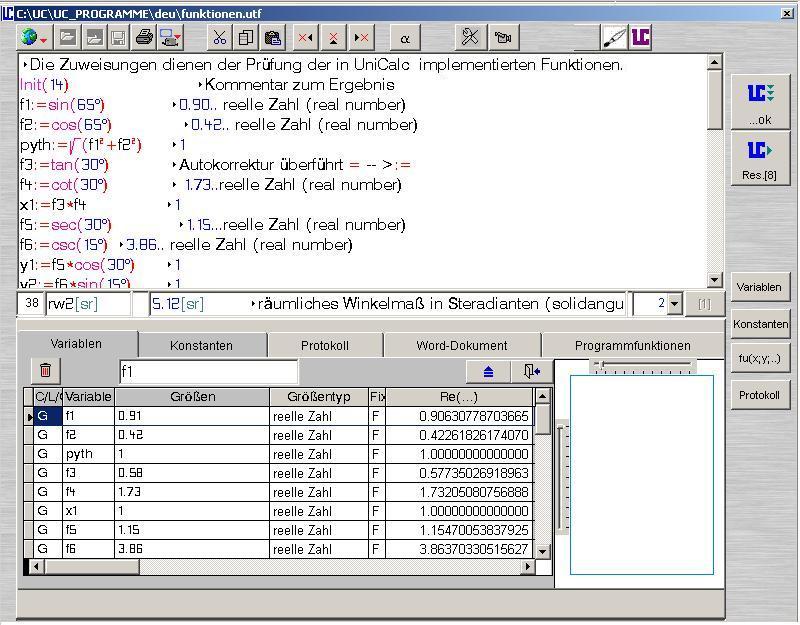Click the delete-left red X icon

[306, 37]
